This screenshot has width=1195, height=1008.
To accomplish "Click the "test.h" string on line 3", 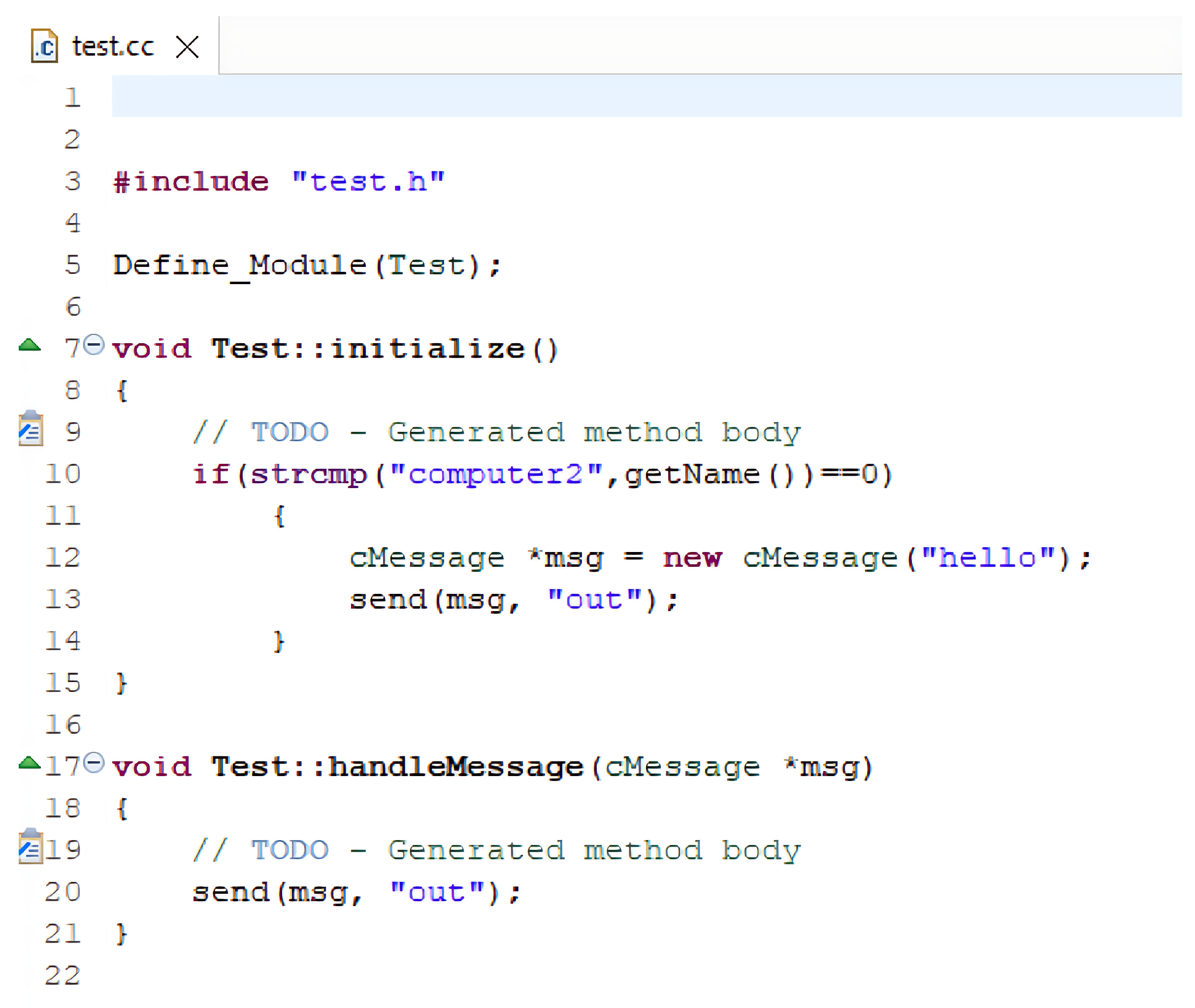I will click(x=368, y=182).
